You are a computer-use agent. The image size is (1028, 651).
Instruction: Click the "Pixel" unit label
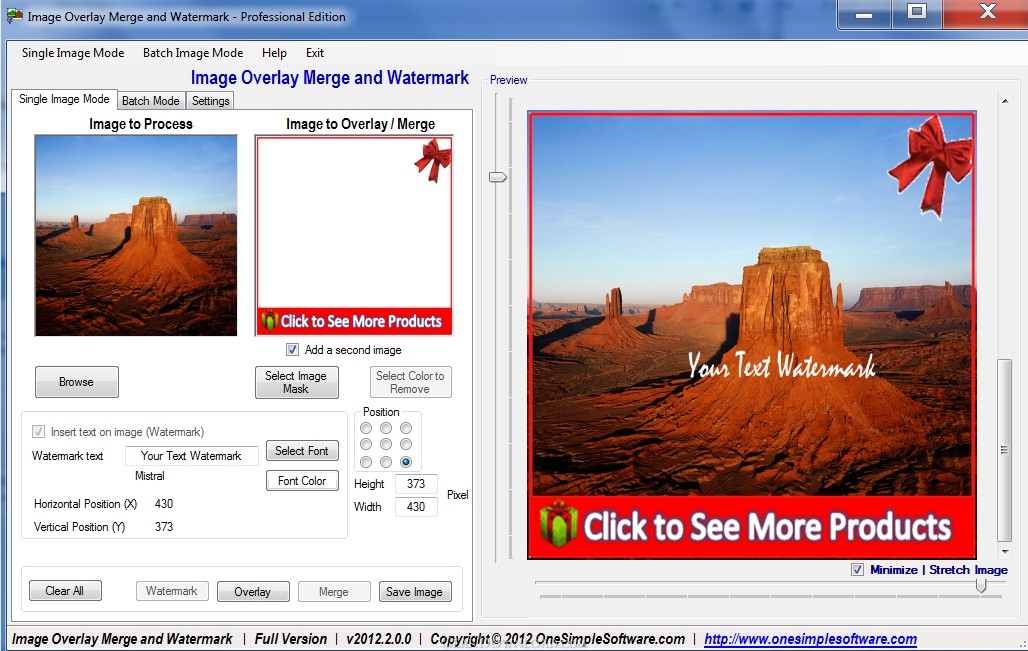(x=458, y=495)
